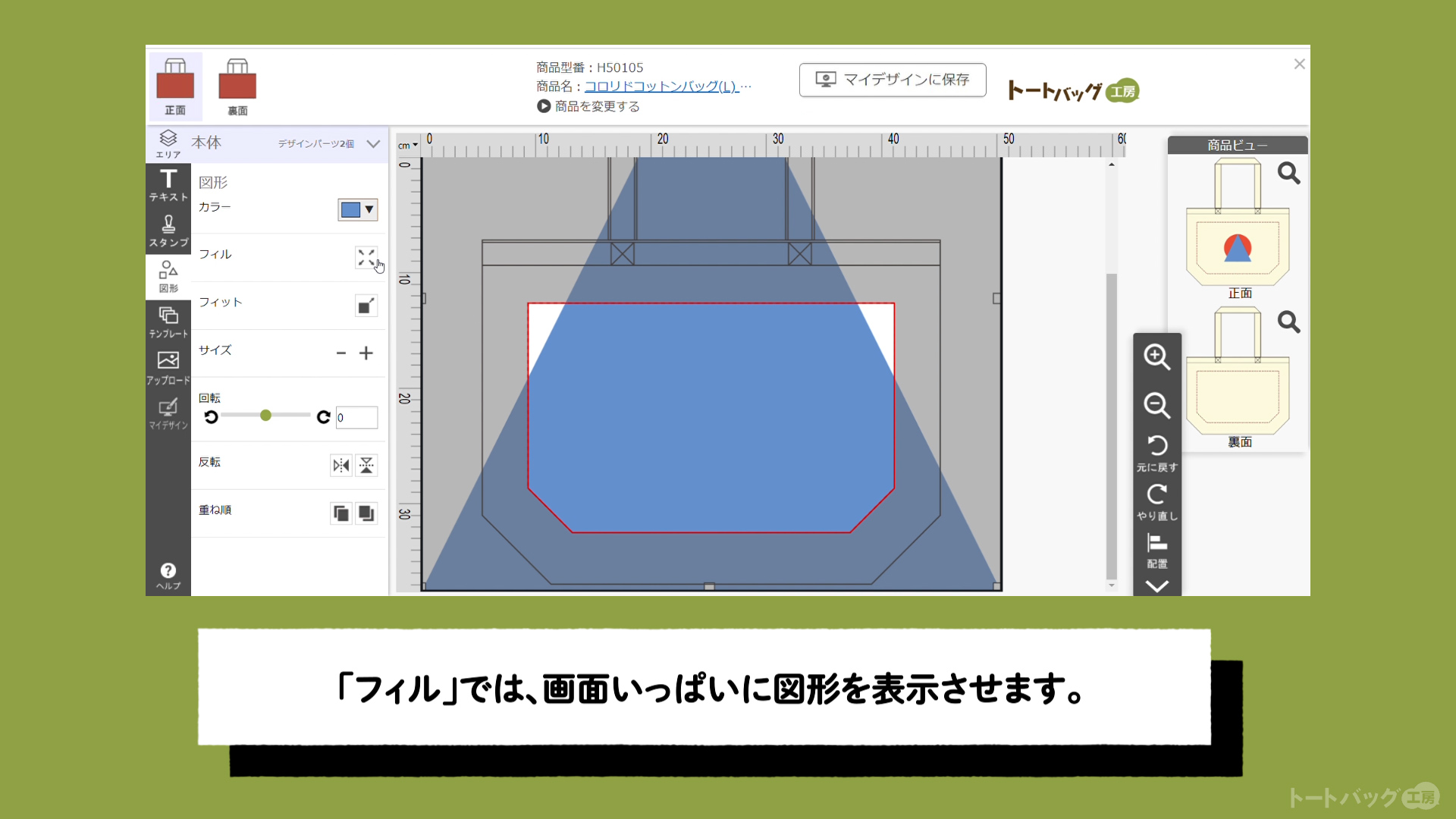The height and width of the screenshot is (819, 1456).
Task: Open the エリア layers panel
Action: [168, 143]
